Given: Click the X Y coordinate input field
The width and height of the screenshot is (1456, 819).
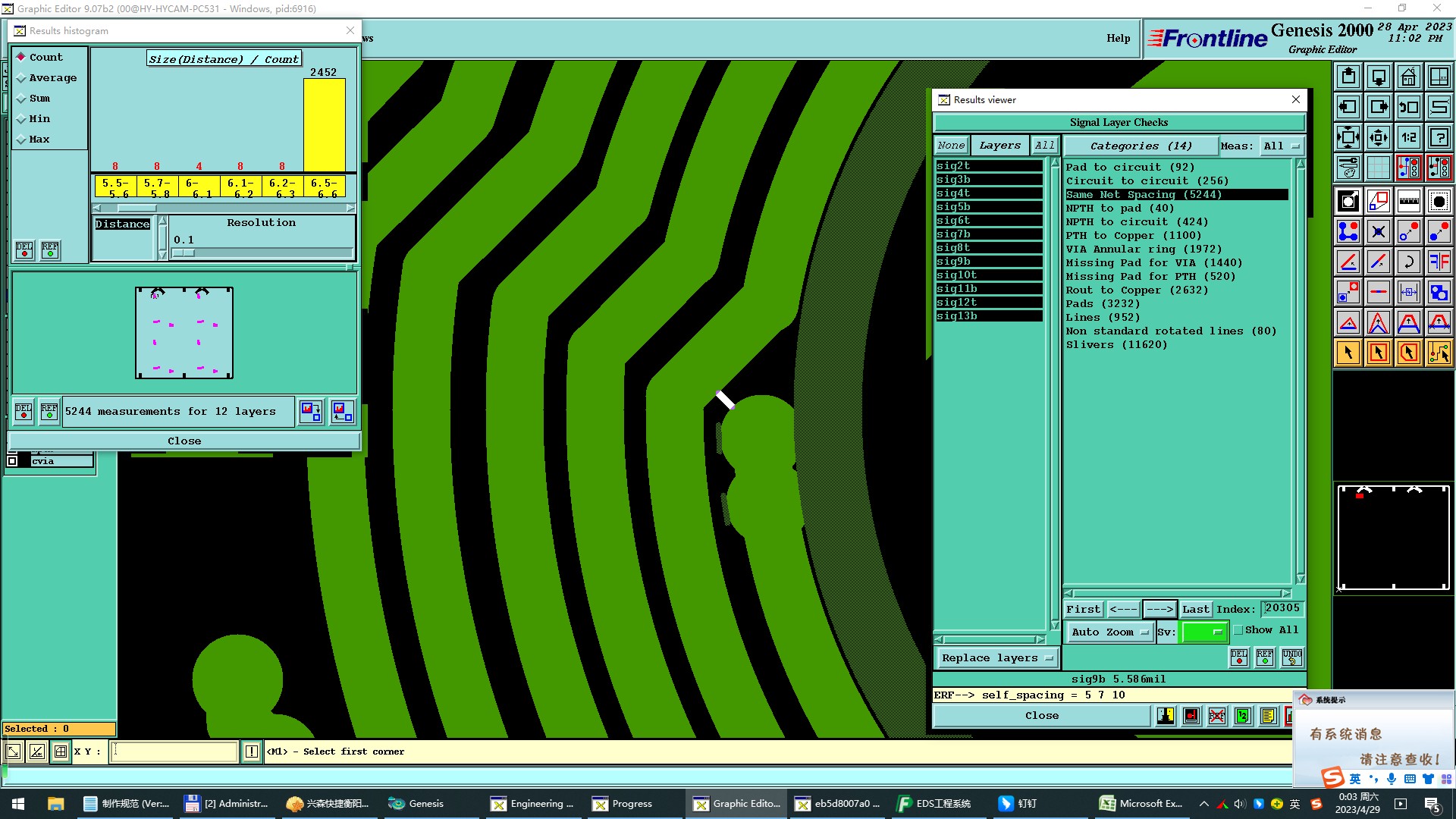Looking at the screenshot, I should point(174,752).
